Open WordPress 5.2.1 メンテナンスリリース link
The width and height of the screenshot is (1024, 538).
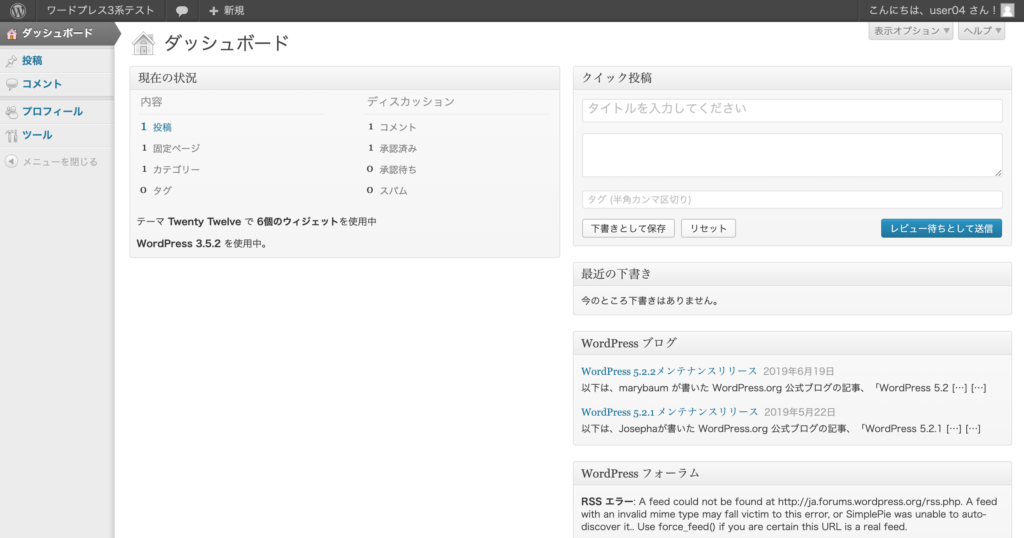click(x=669, y=412)
